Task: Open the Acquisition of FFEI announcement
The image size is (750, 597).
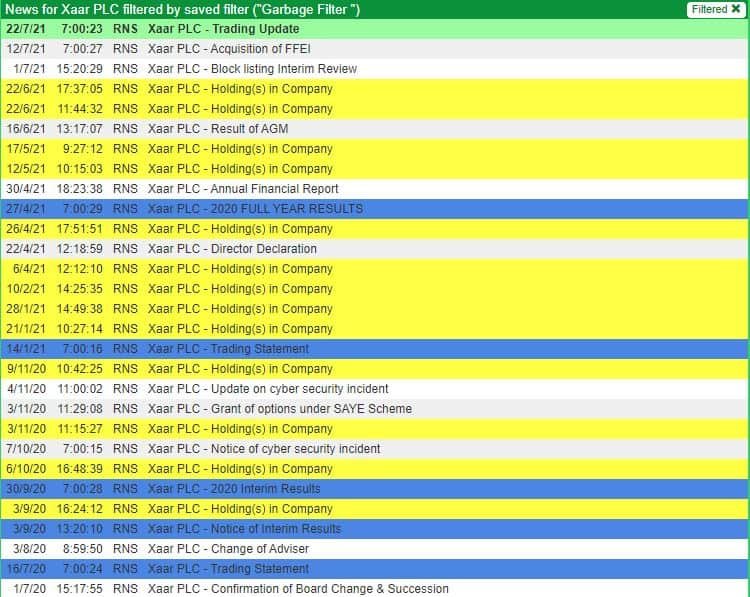Action: [x=375, y=49]
